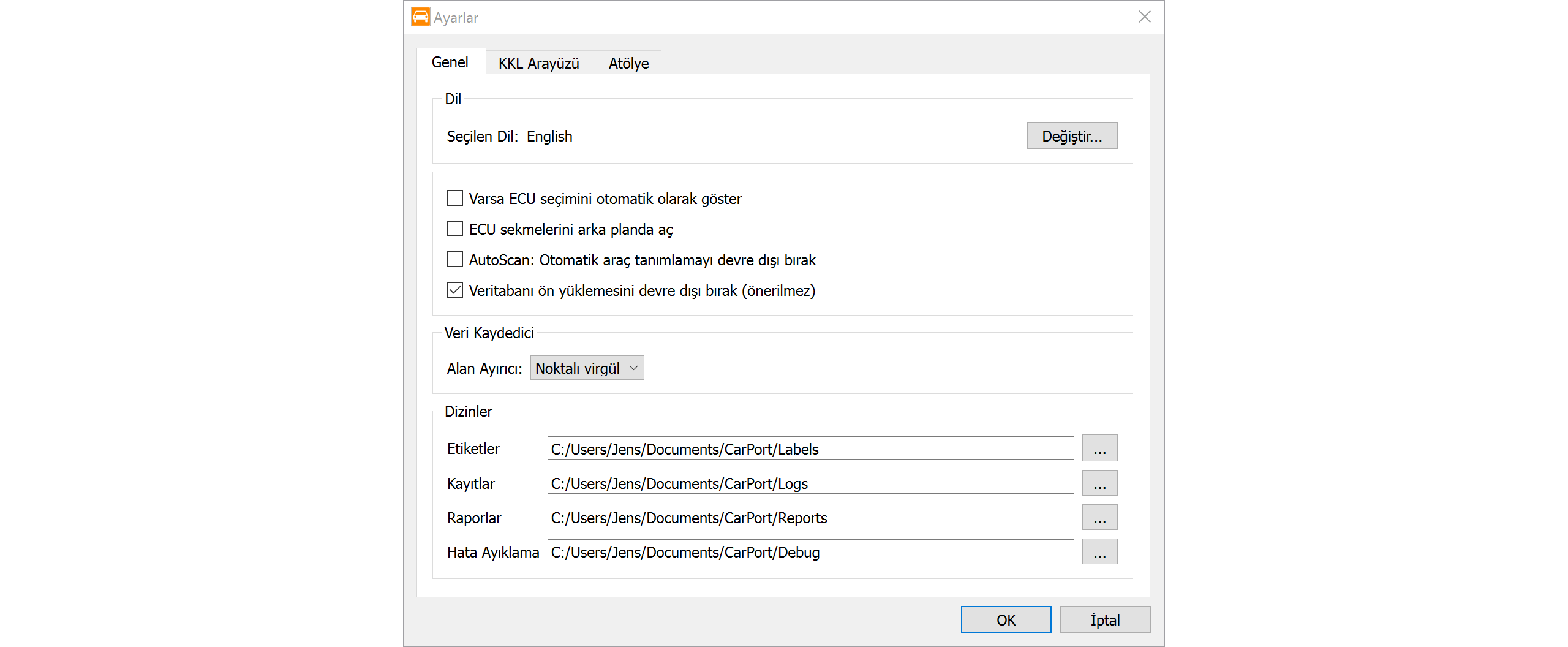Enable Varsa ECU seçimini otomatik olarak göster

pos(455,199)
